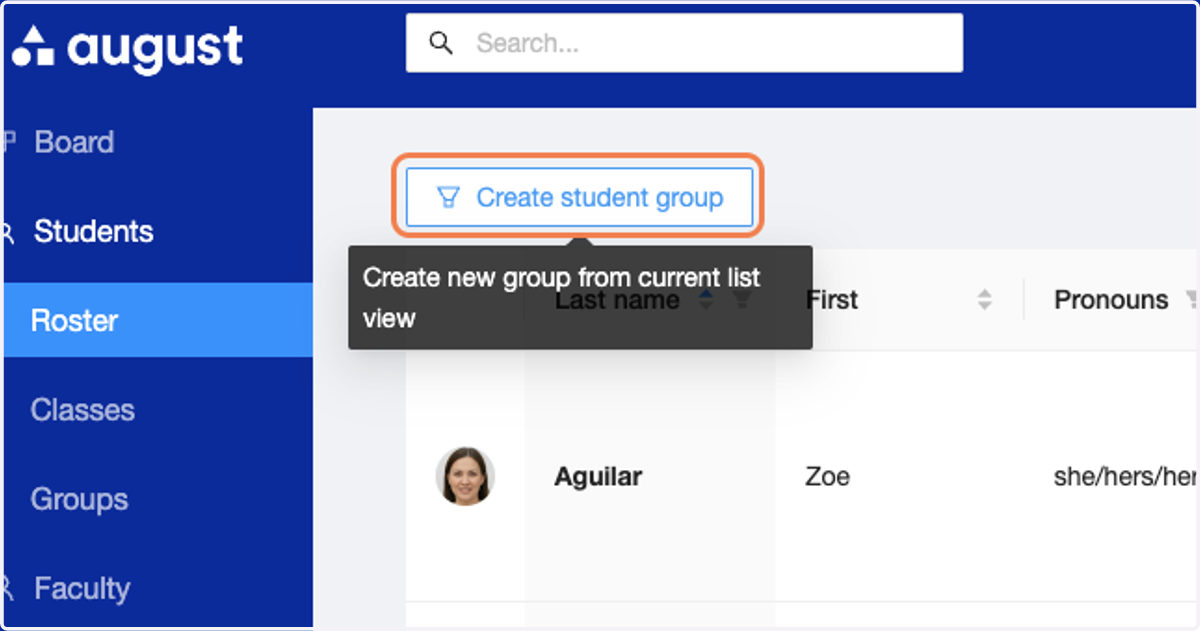Click the first name Zoe

point(827,476)
